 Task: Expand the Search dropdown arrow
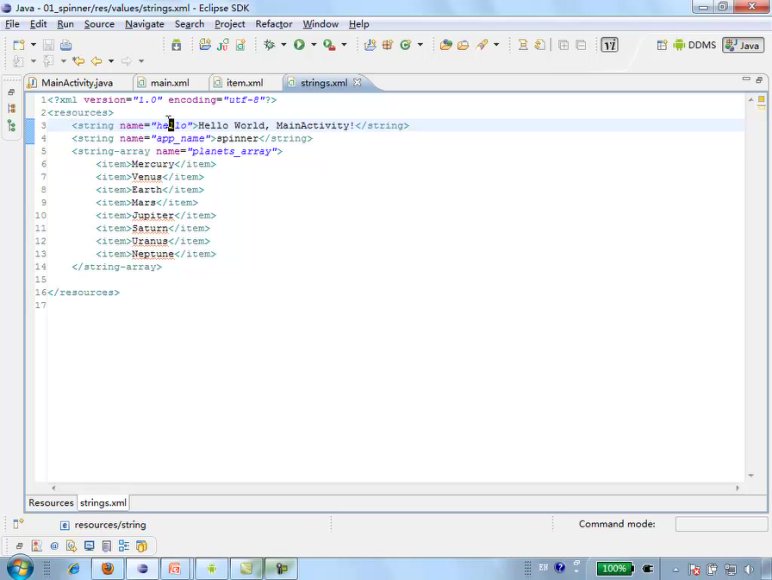click(496, 45)
